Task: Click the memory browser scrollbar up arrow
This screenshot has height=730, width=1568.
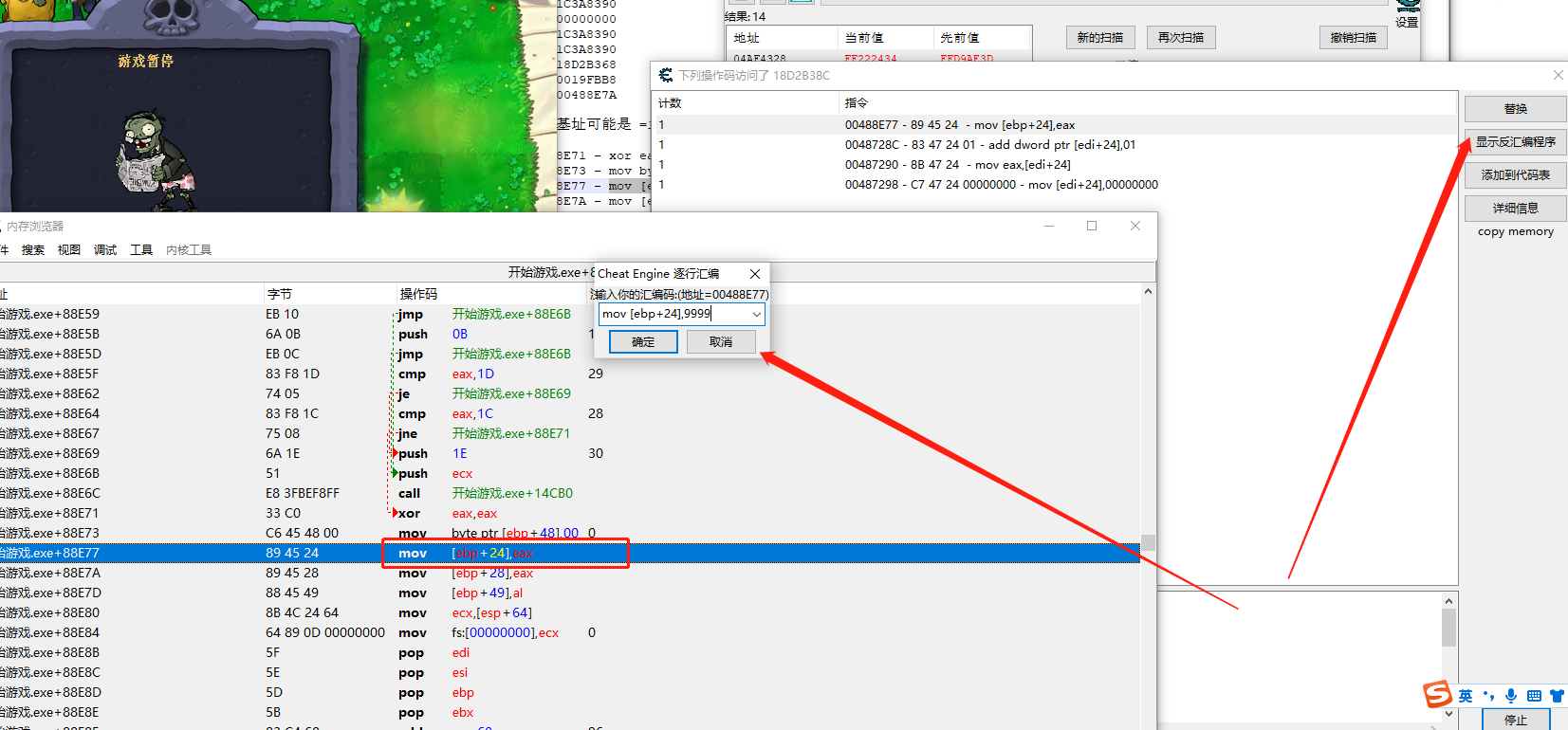Action: point(1148,292)
